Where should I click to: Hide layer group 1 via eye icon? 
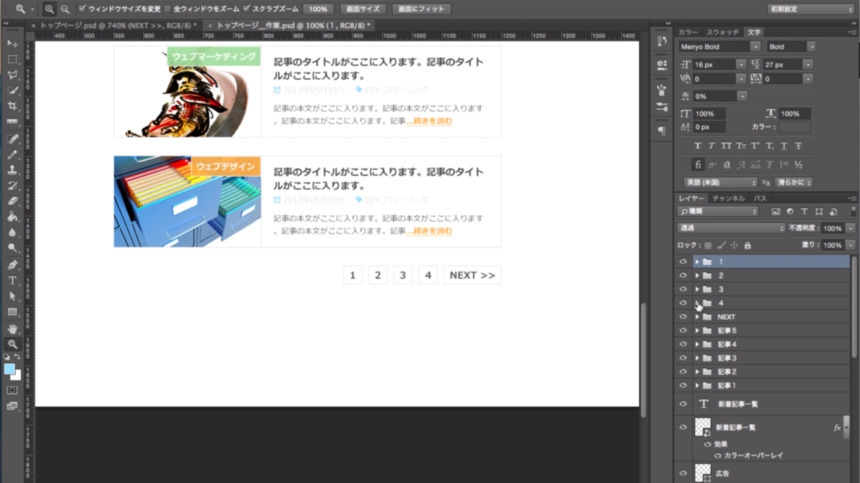click(683, 262)
